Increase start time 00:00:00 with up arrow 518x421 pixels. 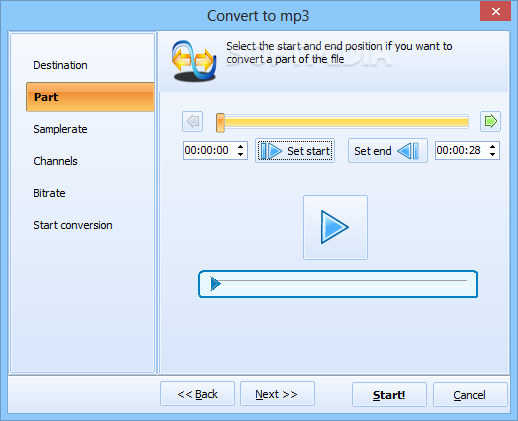tap(240, 147)
